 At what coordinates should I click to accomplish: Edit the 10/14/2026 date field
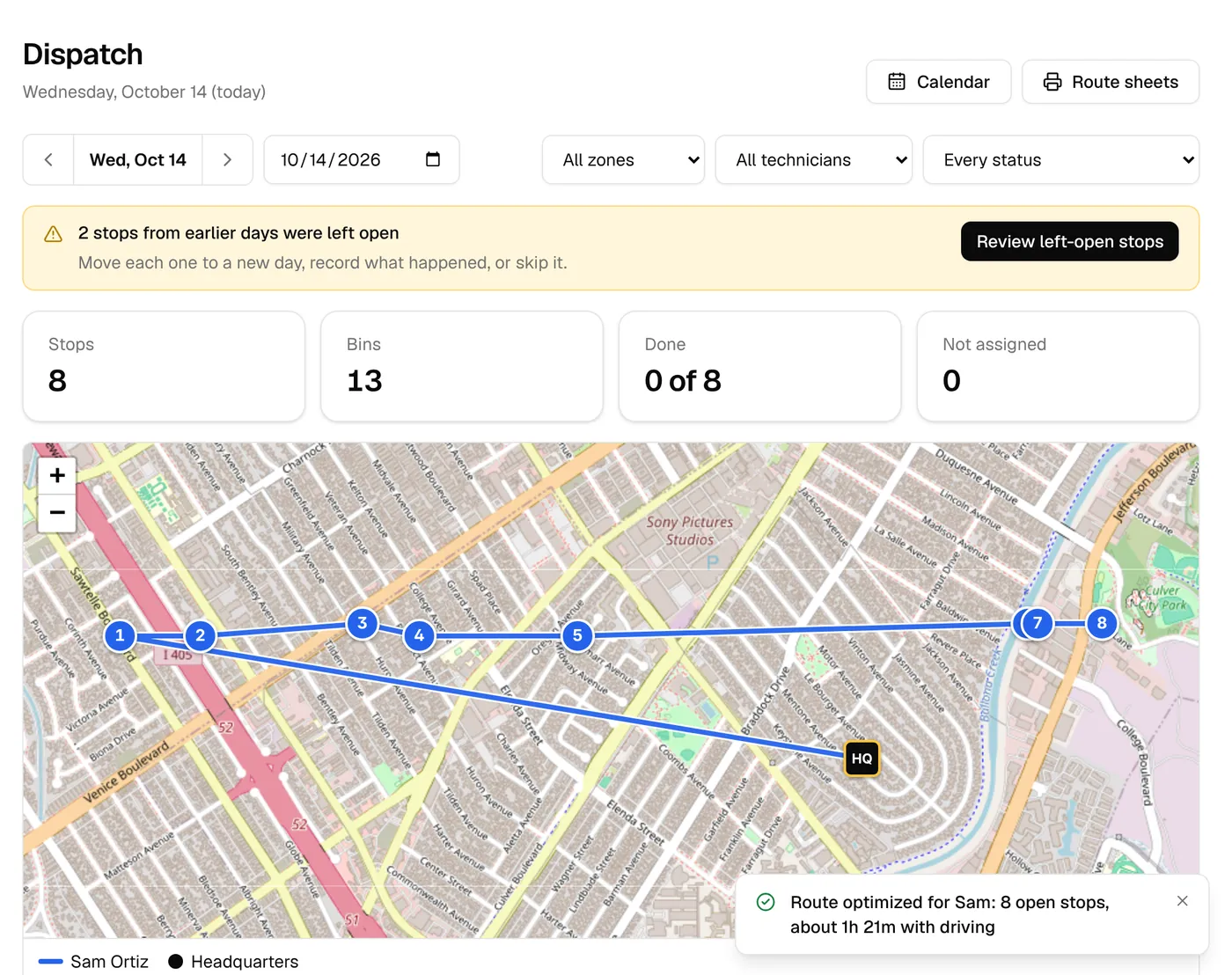point(362,159)
